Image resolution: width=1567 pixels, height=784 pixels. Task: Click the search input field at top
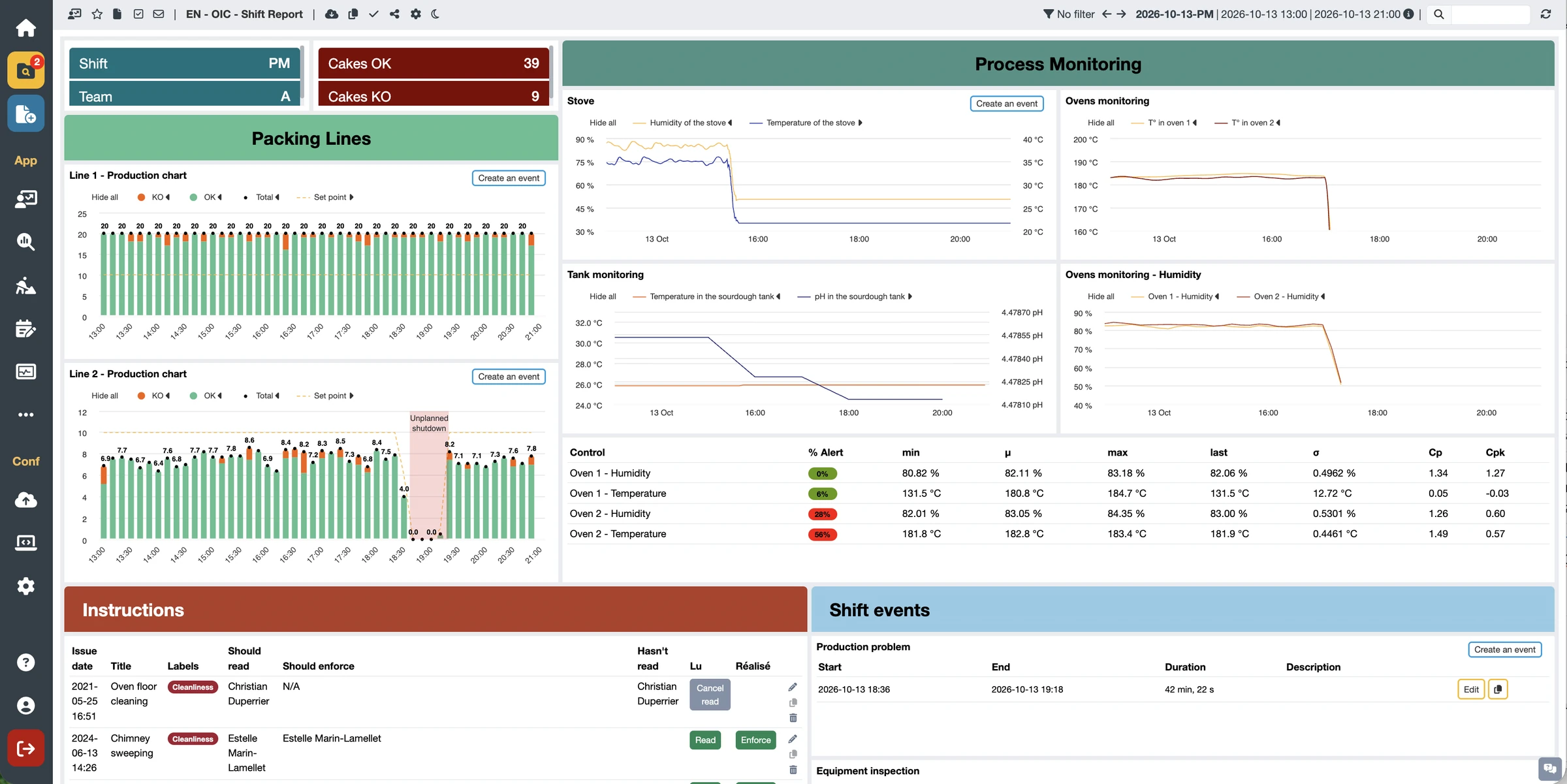(x=1490, y=14)
